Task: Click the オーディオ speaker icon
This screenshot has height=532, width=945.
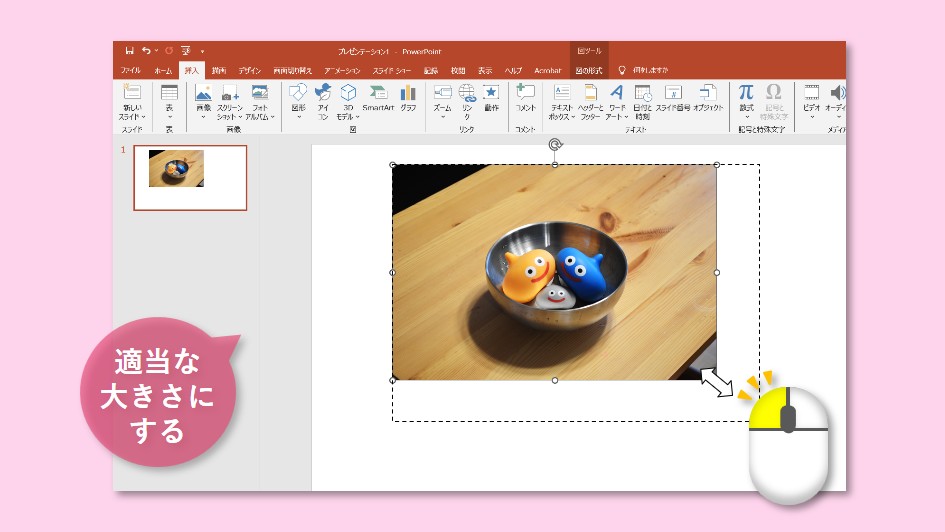Action: (x=838, y=92)
